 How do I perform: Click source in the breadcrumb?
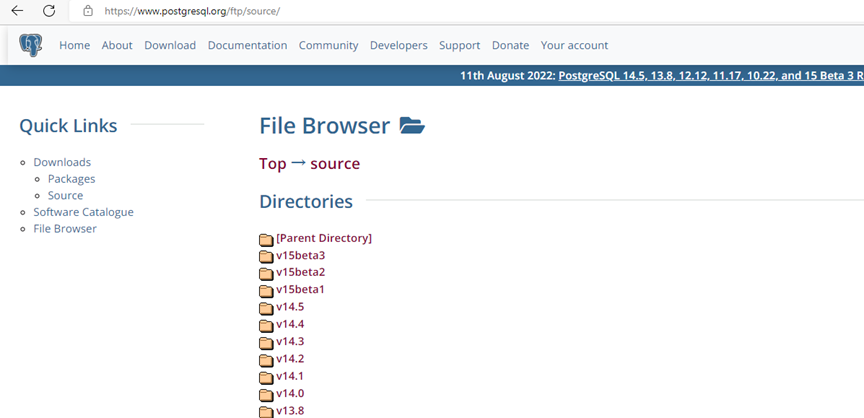tap(335, 164)
